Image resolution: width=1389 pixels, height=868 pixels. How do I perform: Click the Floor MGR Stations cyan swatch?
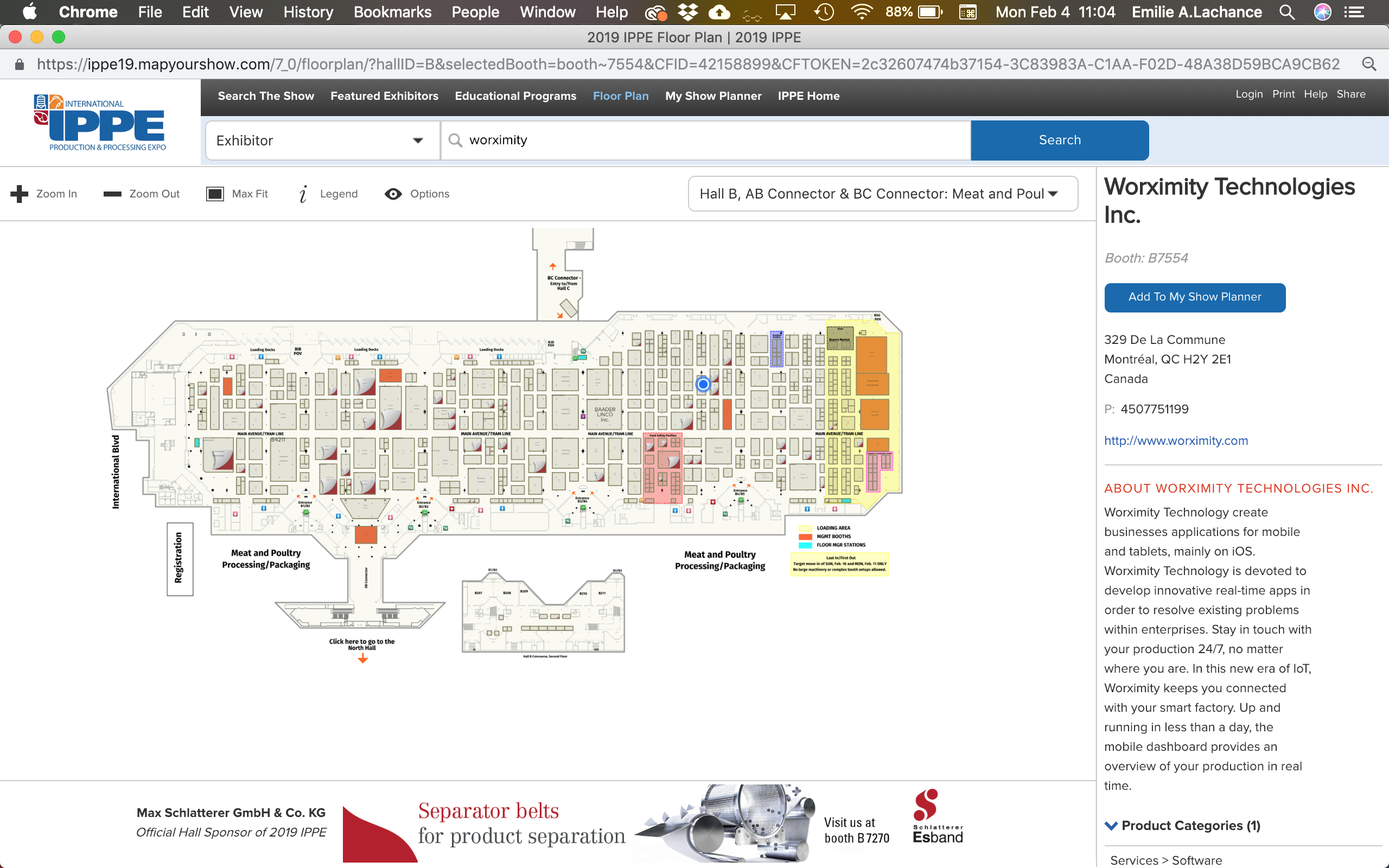[x=805, y=545]
